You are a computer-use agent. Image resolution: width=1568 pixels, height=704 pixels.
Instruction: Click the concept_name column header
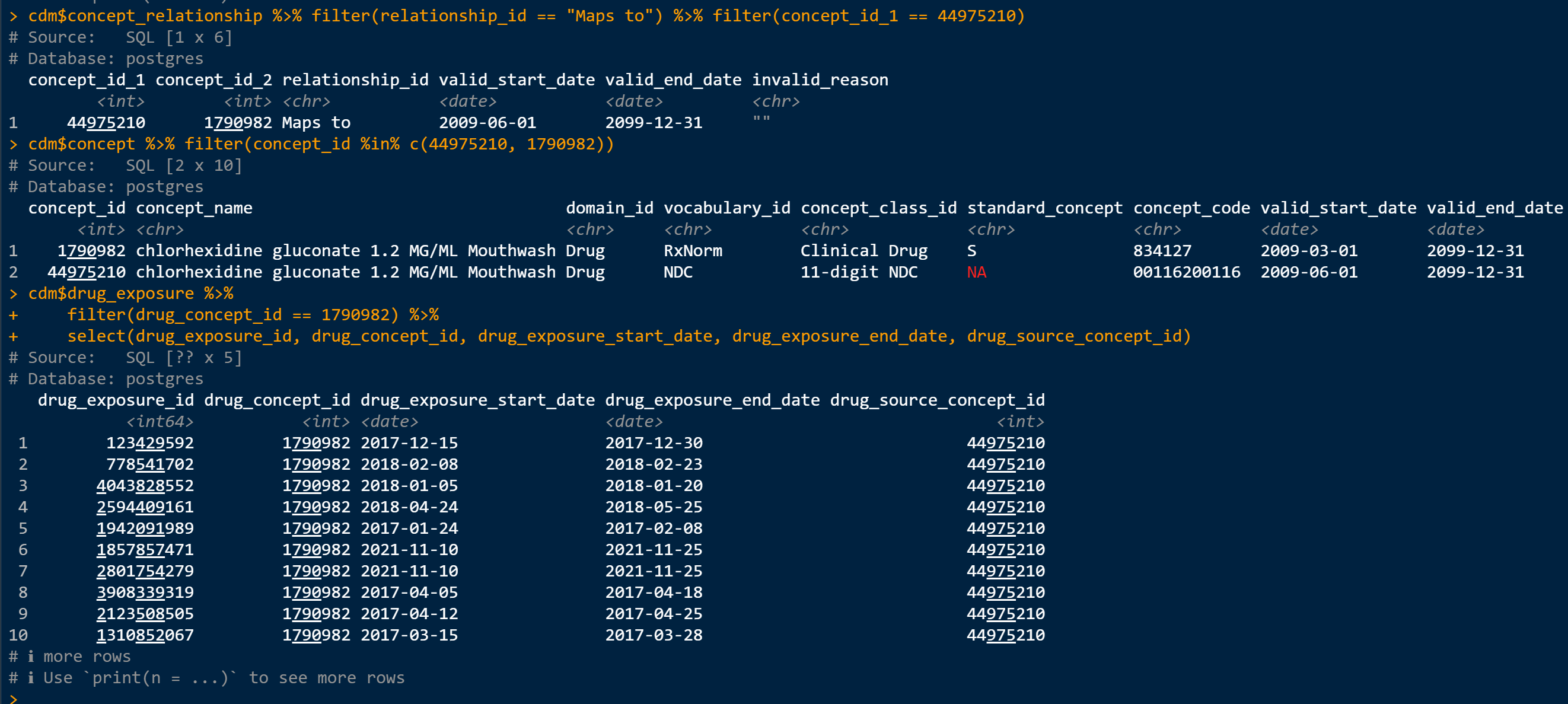click(193, 208)
